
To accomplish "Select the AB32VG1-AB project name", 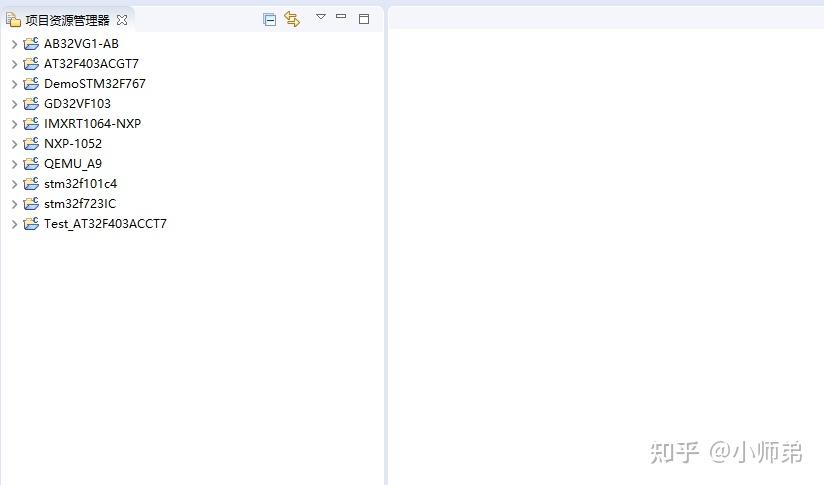I will coord(81,44).
